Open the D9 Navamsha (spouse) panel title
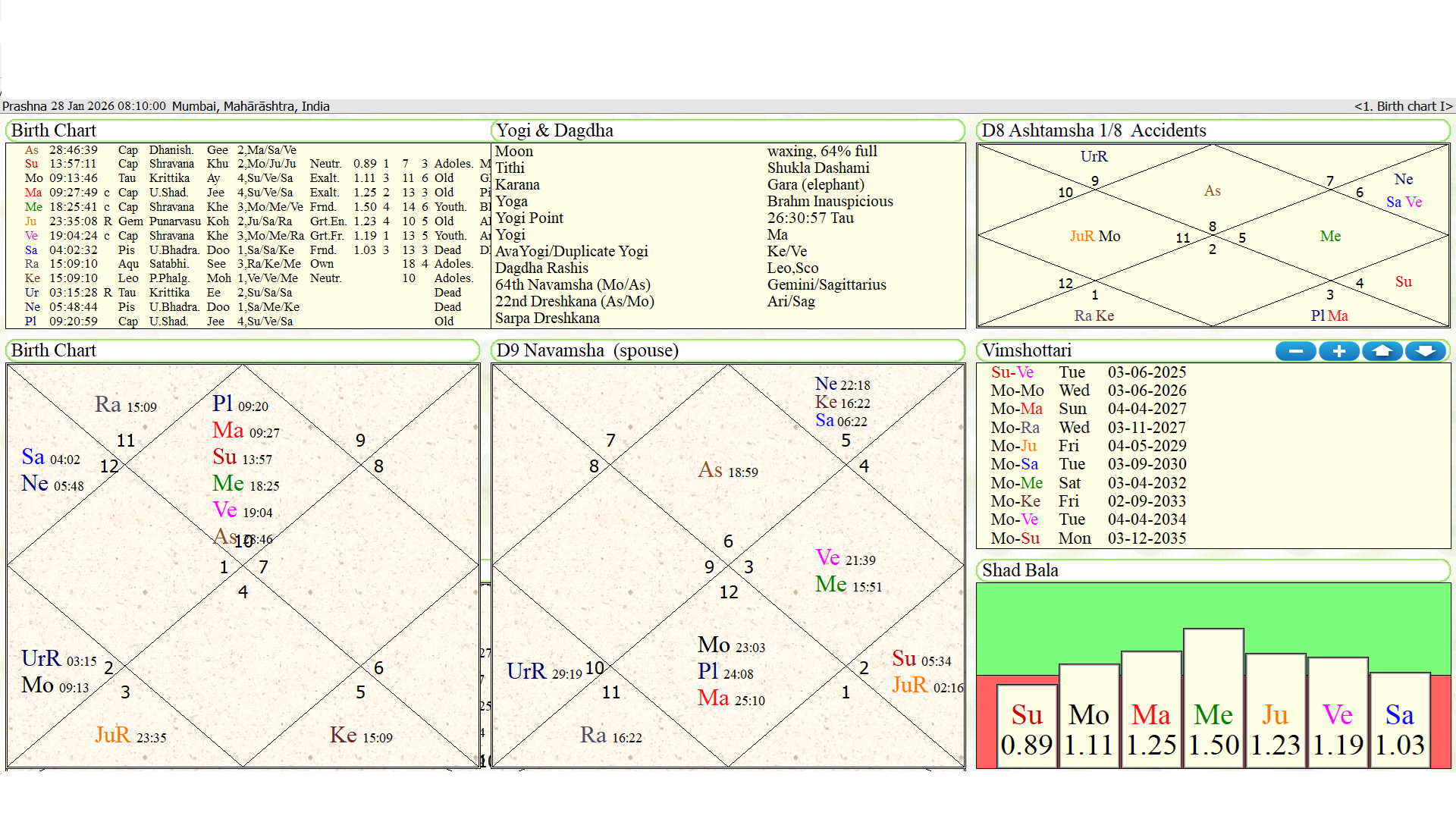The image size is (1456, 819). click(x=587, y=350)
